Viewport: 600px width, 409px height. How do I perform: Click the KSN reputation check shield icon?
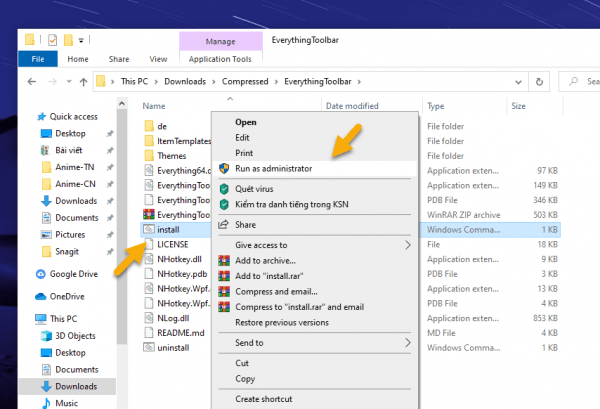click(224, 204)
